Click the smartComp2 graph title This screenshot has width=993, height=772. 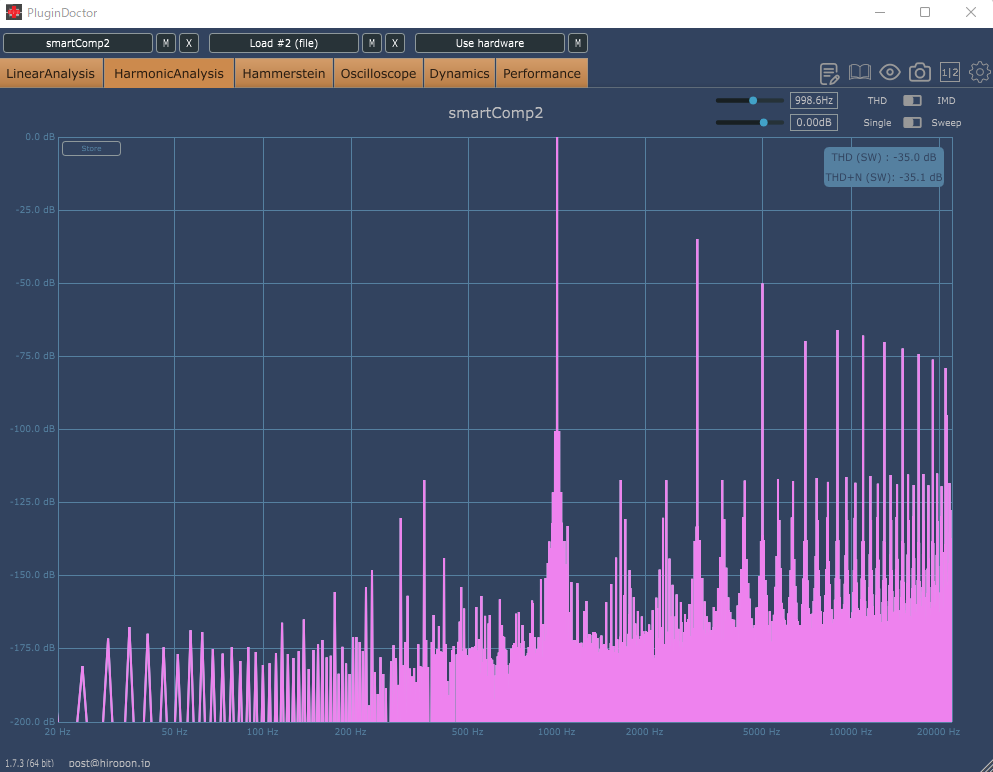coord(496,113)
